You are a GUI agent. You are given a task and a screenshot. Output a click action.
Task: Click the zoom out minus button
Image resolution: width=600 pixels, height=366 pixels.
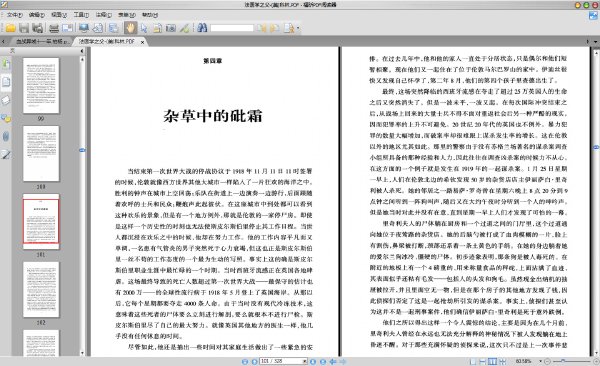coord(548,361)
